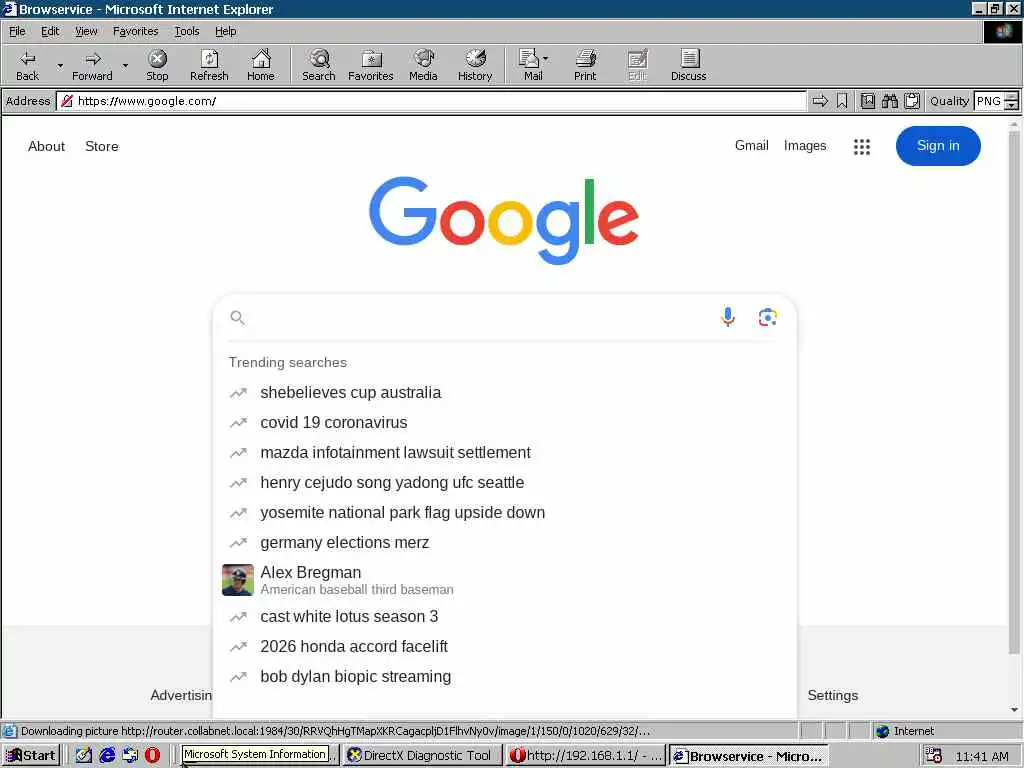Launch Internet Explorer from the quick launch bar

pos(107,756)
